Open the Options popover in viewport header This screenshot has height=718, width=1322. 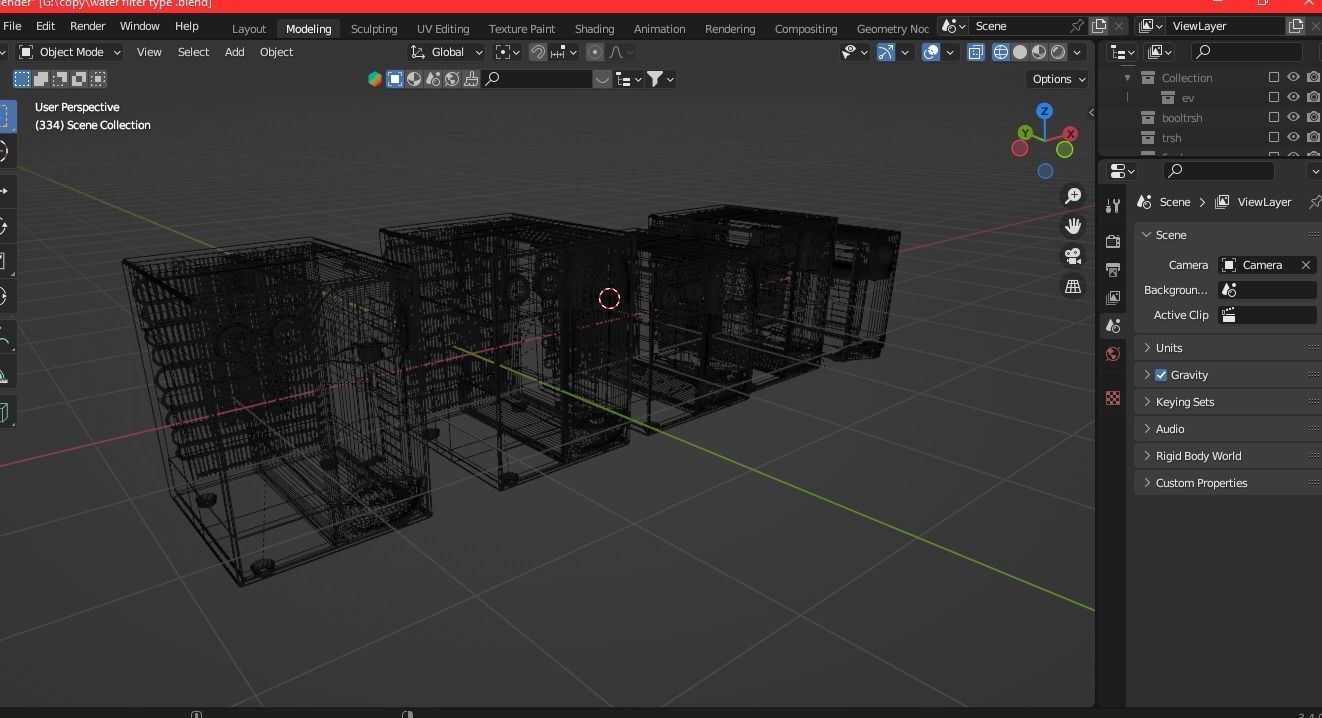[1056, 78]
